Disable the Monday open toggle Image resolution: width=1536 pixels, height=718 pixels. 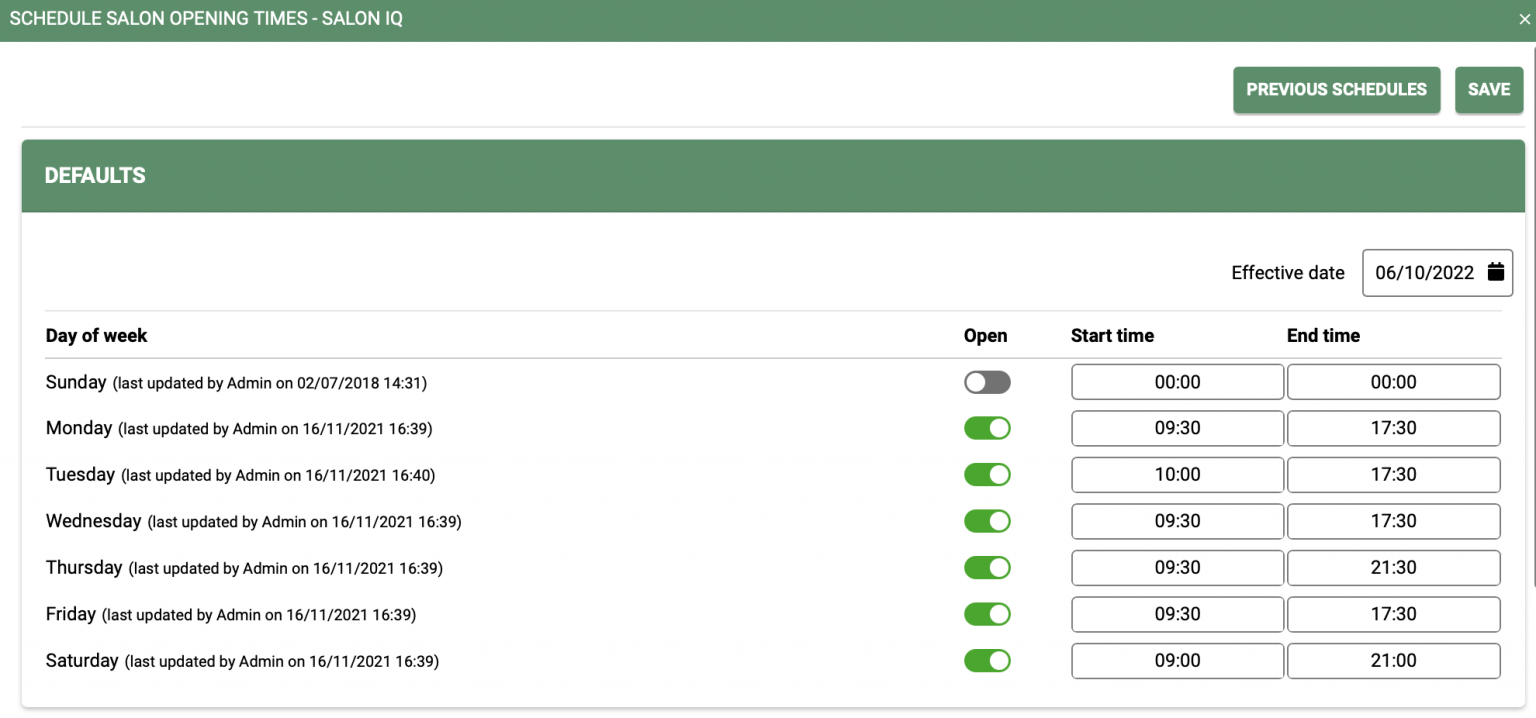pos(987,428)
